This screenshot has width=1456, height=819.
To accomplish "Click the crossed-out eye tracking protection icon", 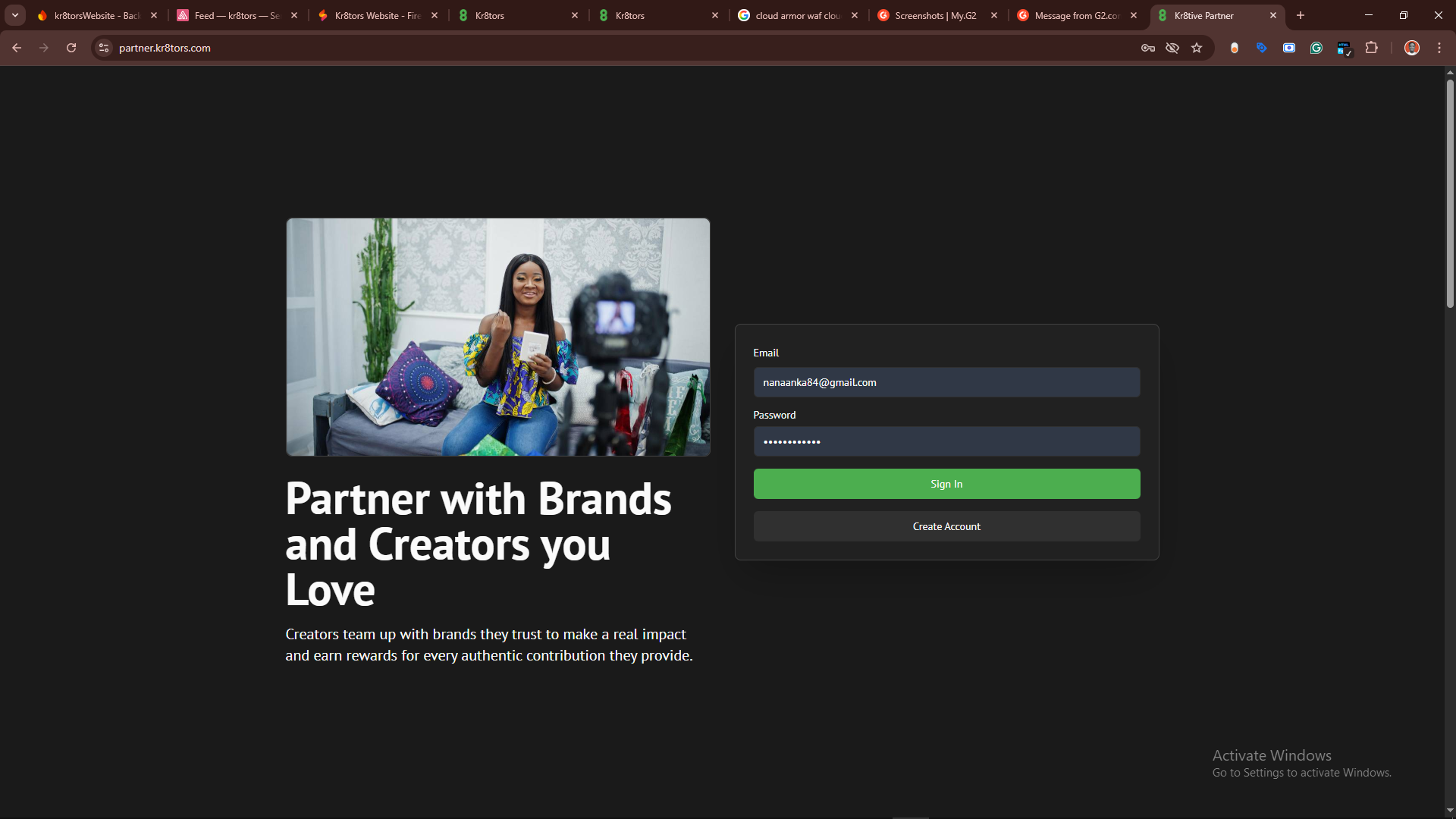I will (x=1172, y=48).
